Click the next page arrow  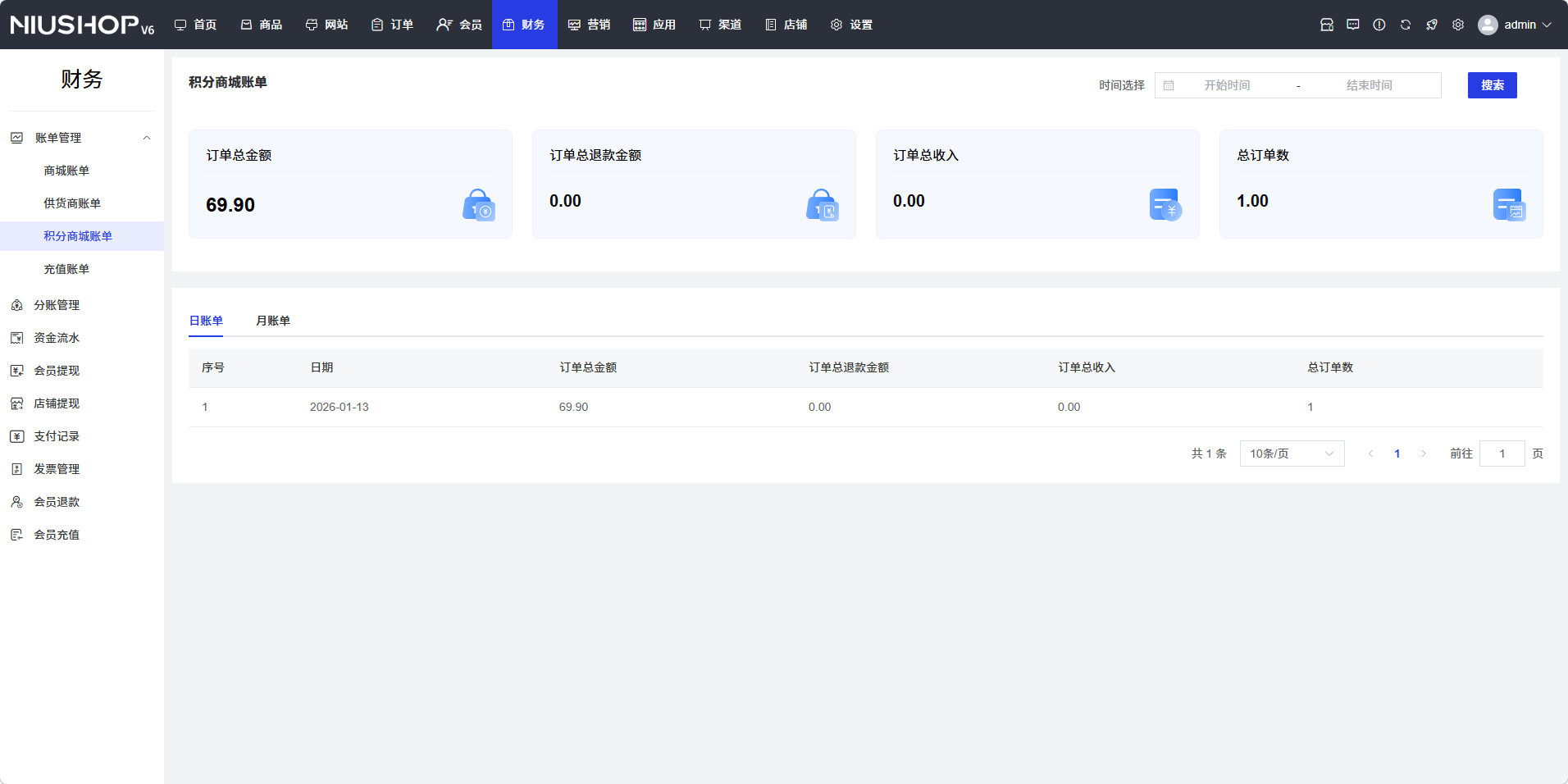pyautogui.click(x=1424, y=454)
